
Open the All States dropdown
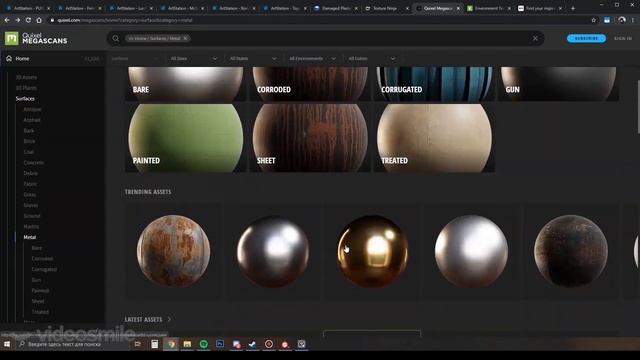[253, 58]
